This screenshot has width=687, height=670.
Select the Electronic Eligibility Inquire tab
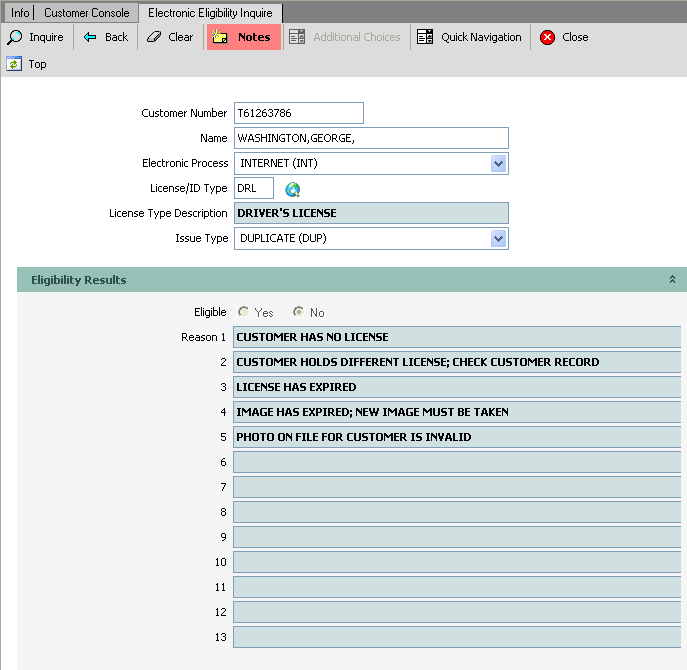(x=210, y=13)
